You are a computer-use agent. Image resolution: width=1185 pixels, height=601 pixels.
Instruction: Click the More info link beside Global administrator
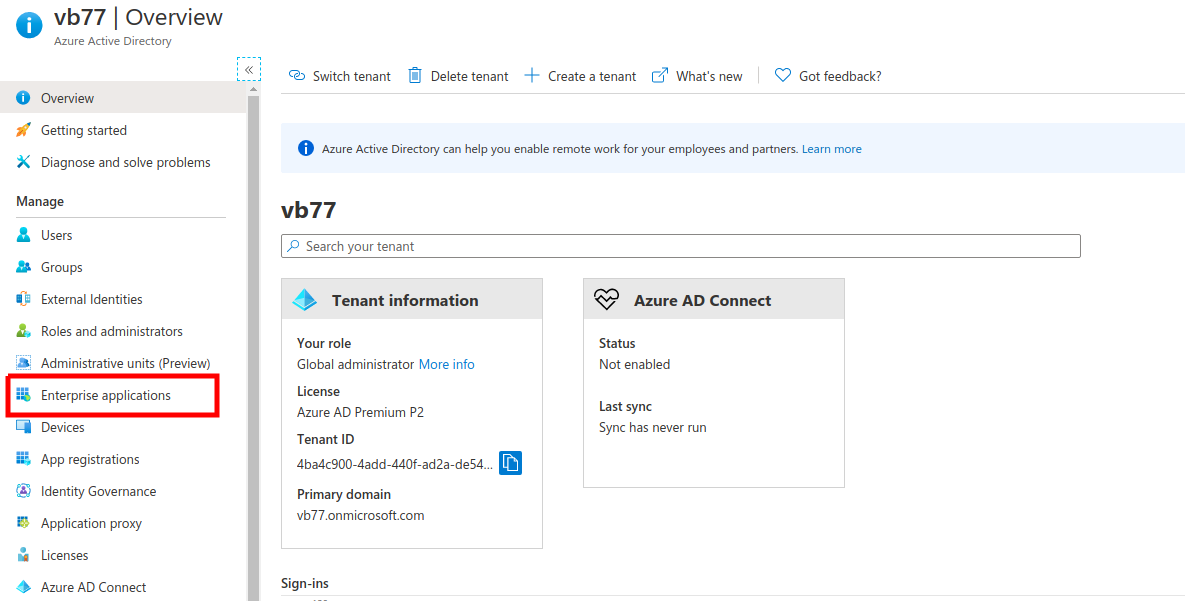tap(447, 364)
